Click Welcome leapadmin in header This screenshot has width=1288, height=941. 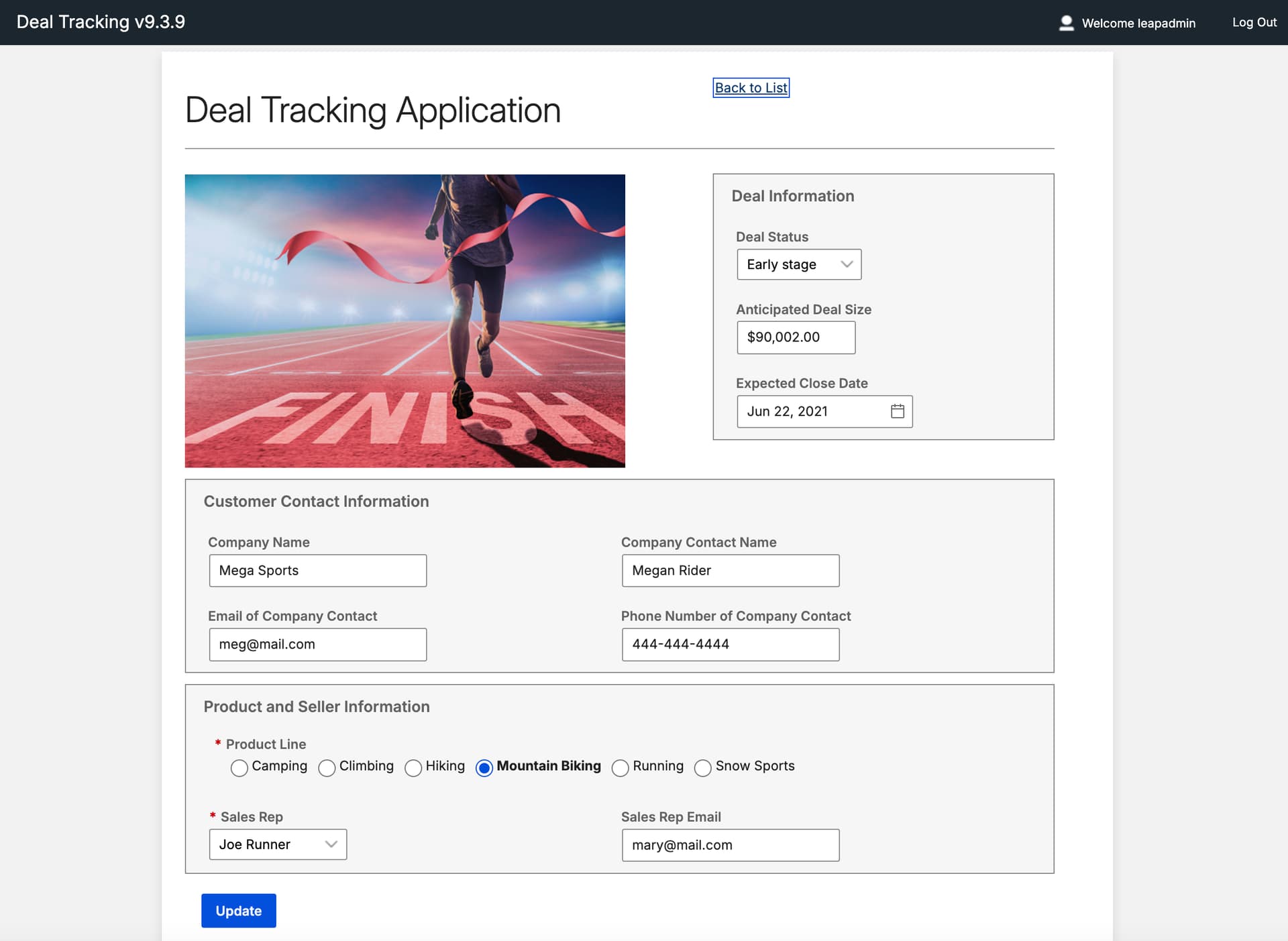pos(1138,23)
